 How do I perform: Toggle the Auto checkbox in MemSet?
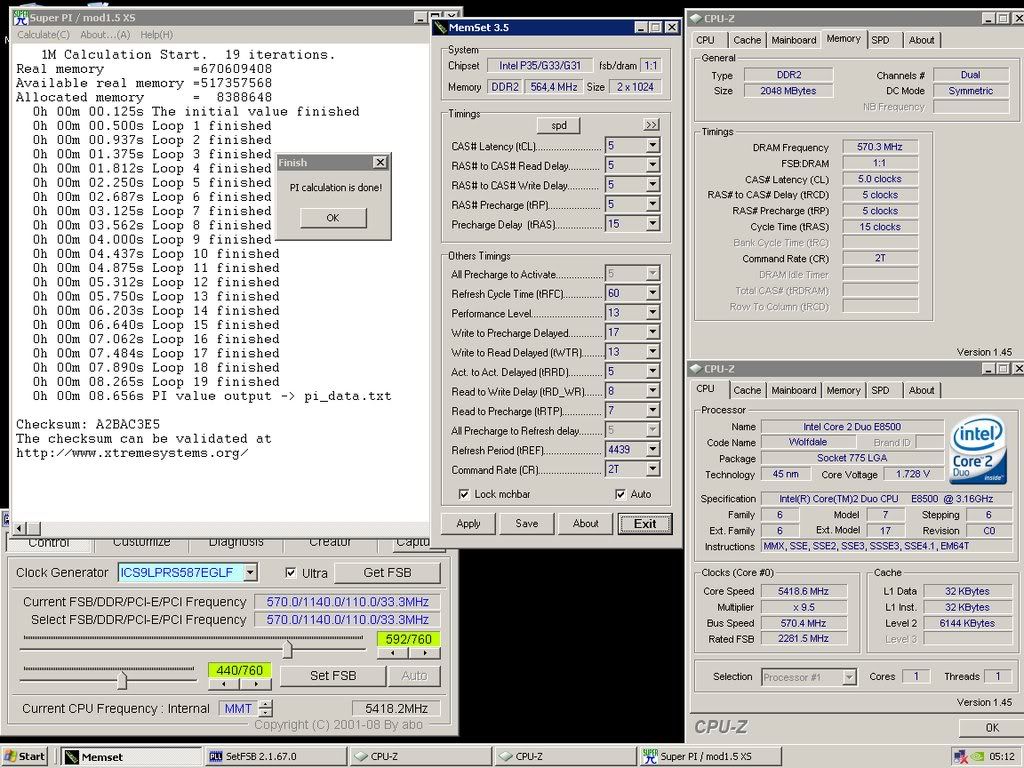coord(620,494)
